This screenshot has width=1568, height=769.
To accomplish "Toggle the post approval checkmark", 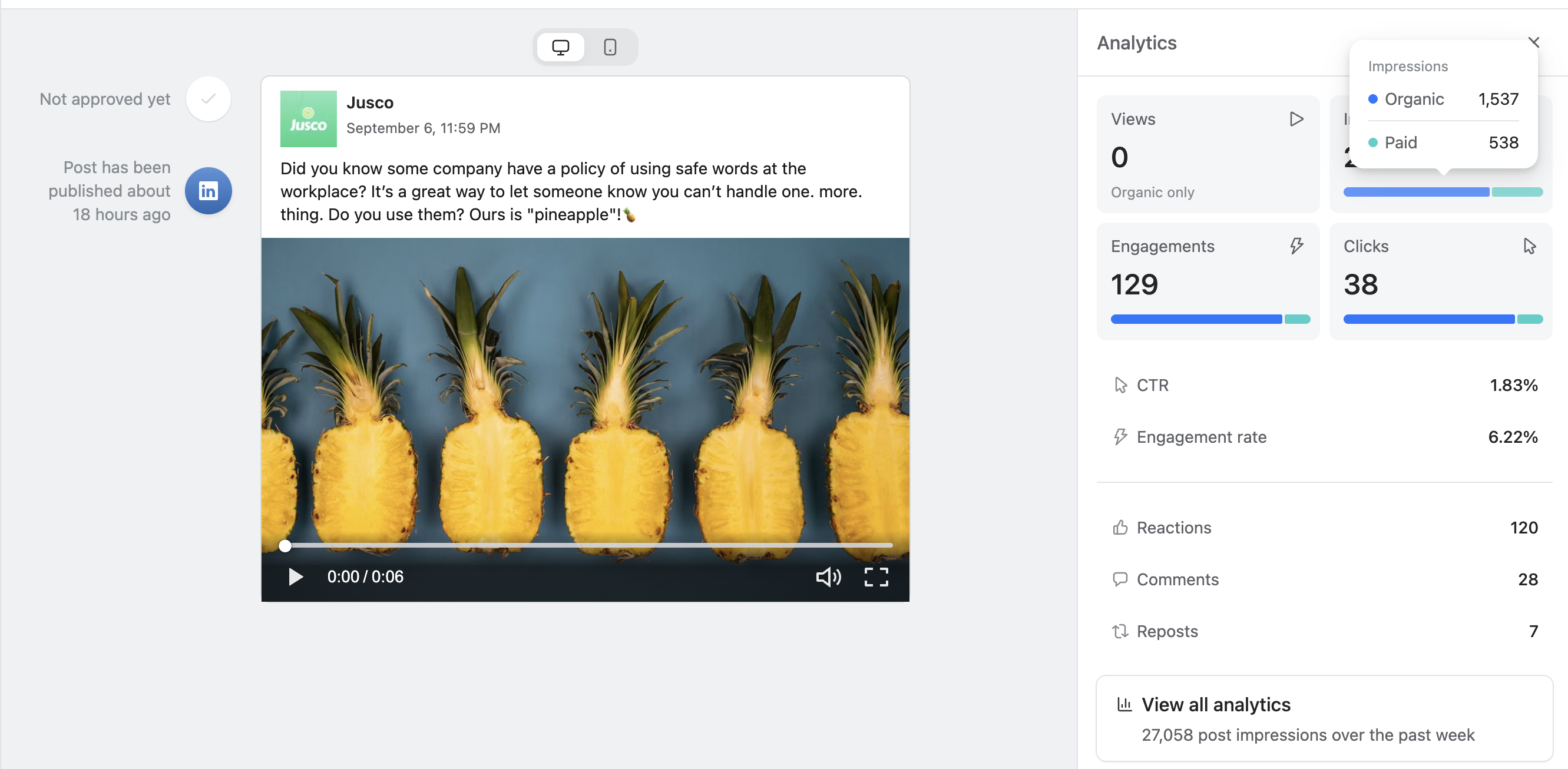I will click(x=208, y=99).
